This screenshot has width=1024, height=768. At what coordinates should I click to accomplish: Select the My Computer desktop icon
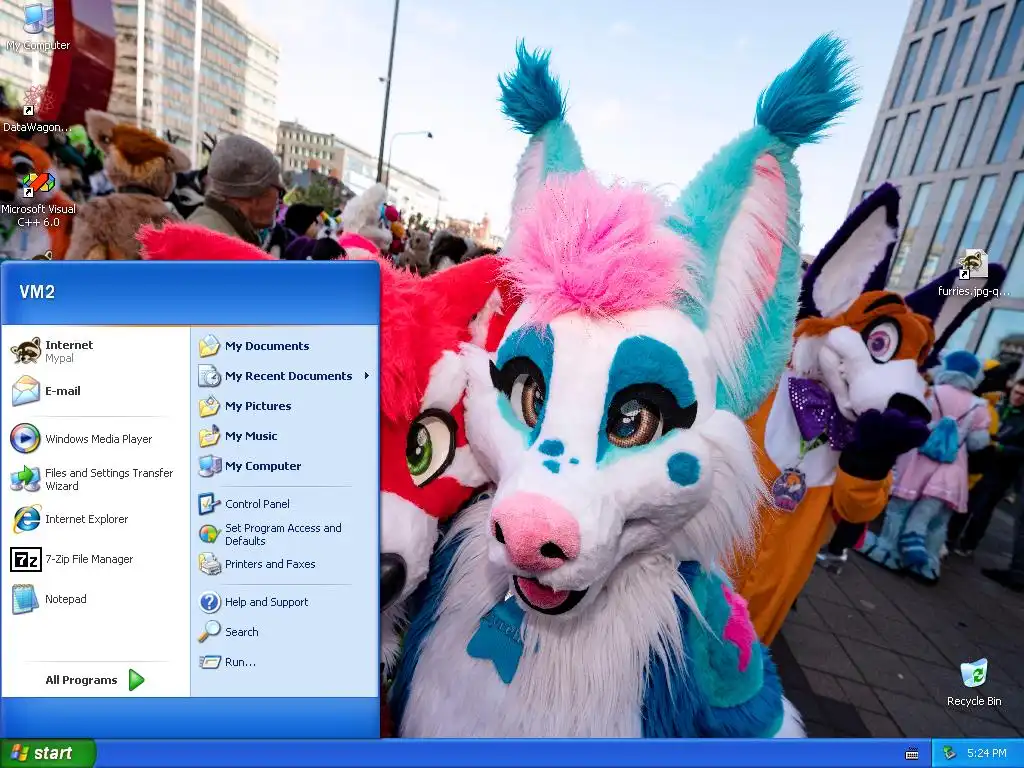coord(38,27)
